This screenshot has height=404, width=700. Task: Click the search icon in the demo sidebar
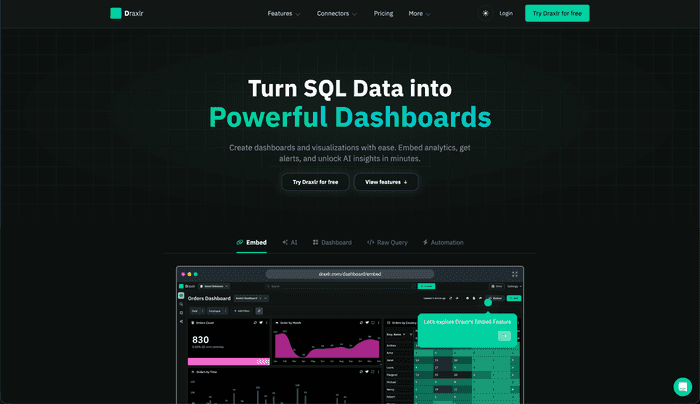point(181,304)
